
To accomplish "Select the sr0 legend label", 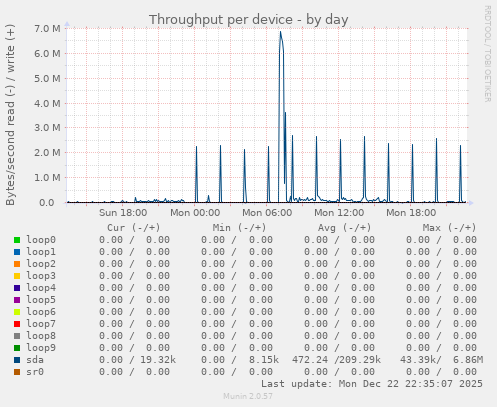I will pyautogui.click(x=35, y=372).
